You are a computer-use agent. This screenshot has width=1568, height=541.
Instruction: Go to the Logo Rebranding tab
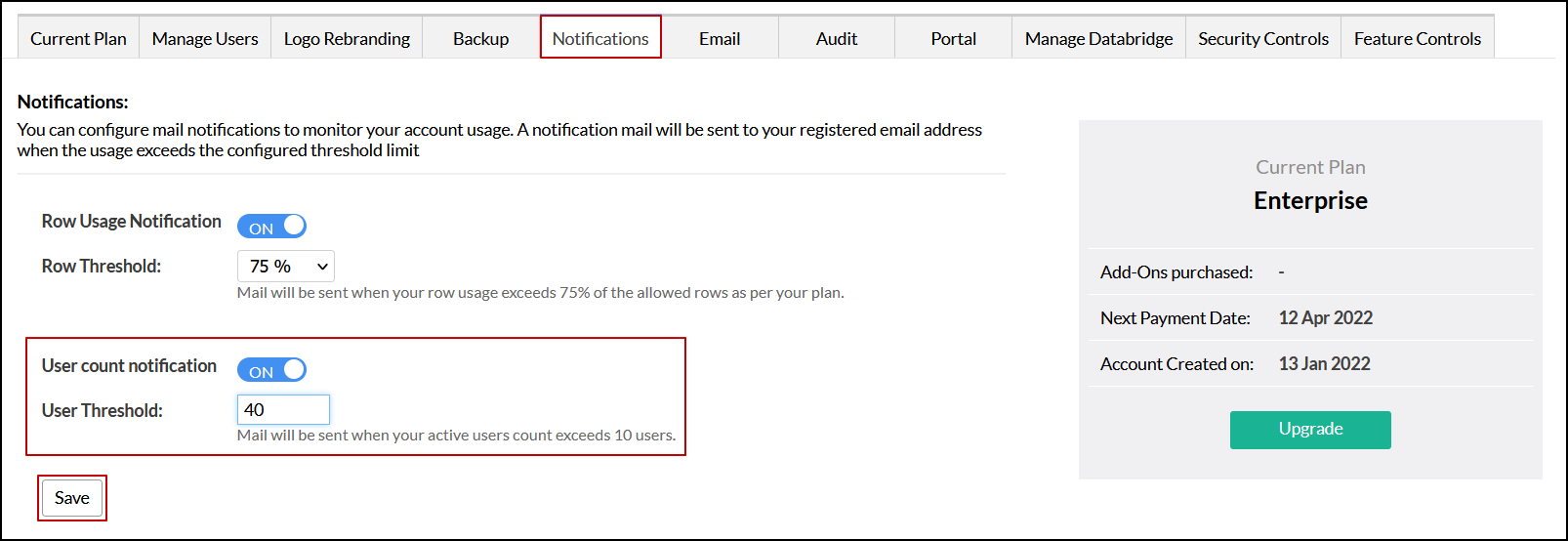pyautogui.click(x=347, y=39)
